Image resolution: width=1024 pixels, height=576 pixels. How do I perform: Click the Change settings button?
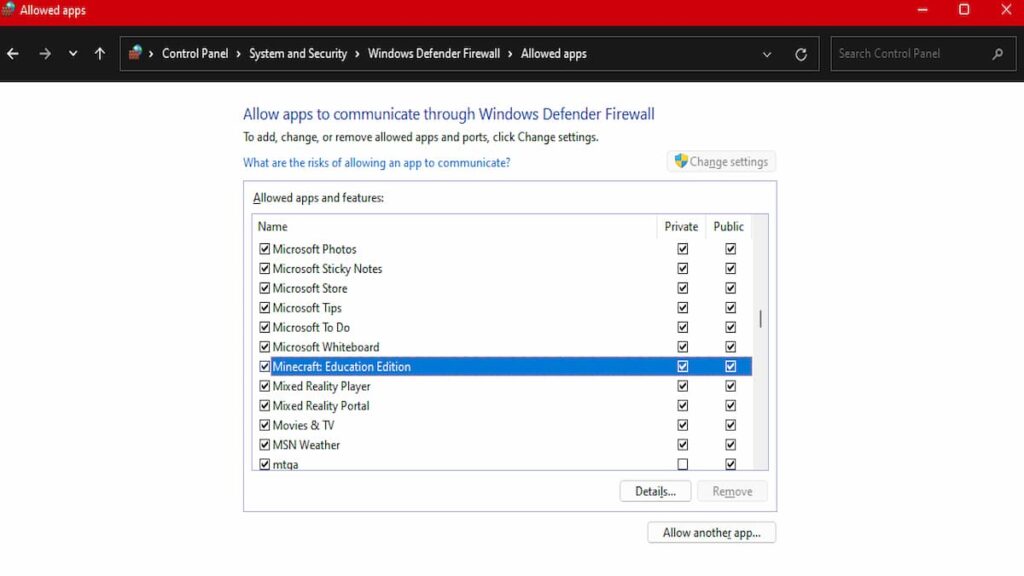(721, 161)
